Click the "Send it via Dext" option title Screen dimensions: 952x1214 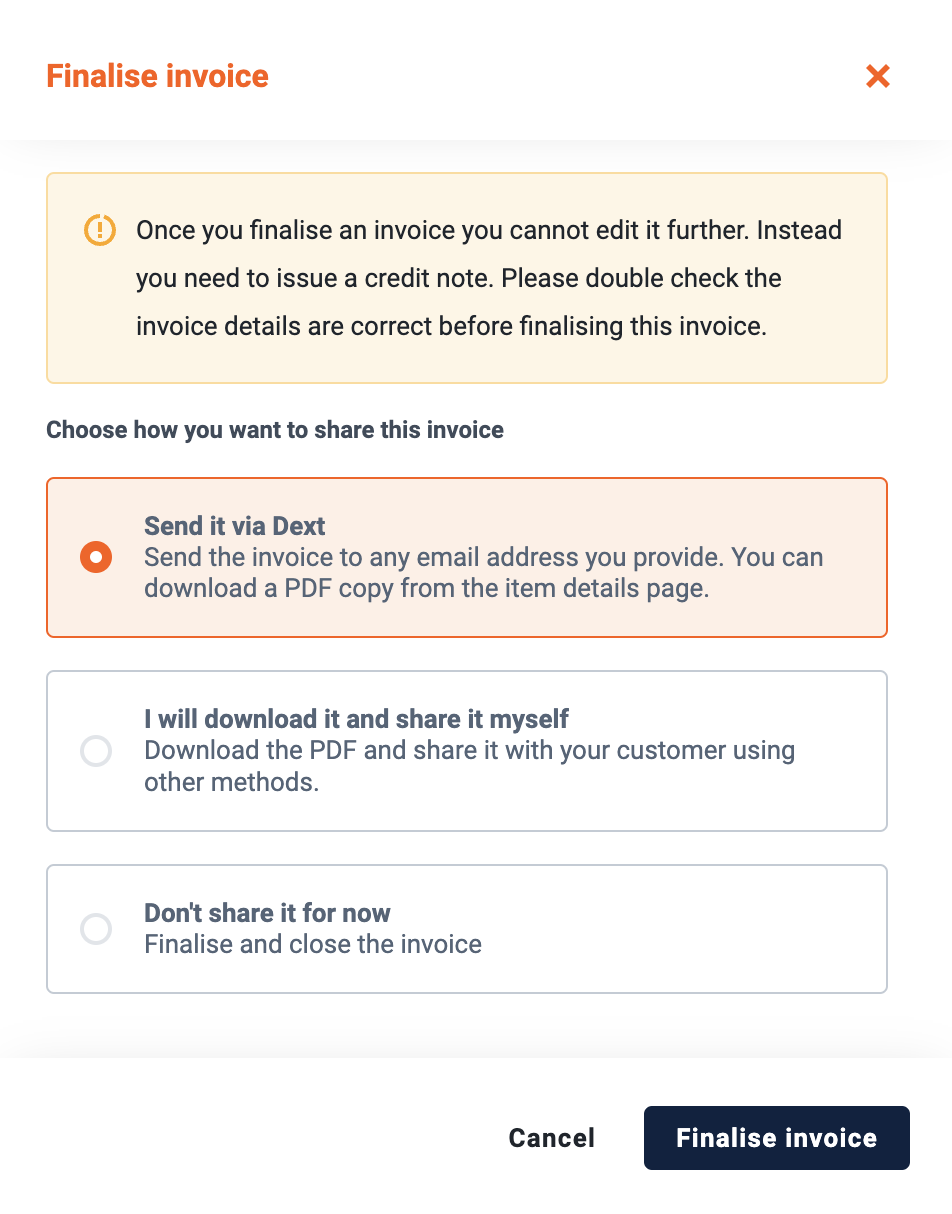tap(235, 526)
